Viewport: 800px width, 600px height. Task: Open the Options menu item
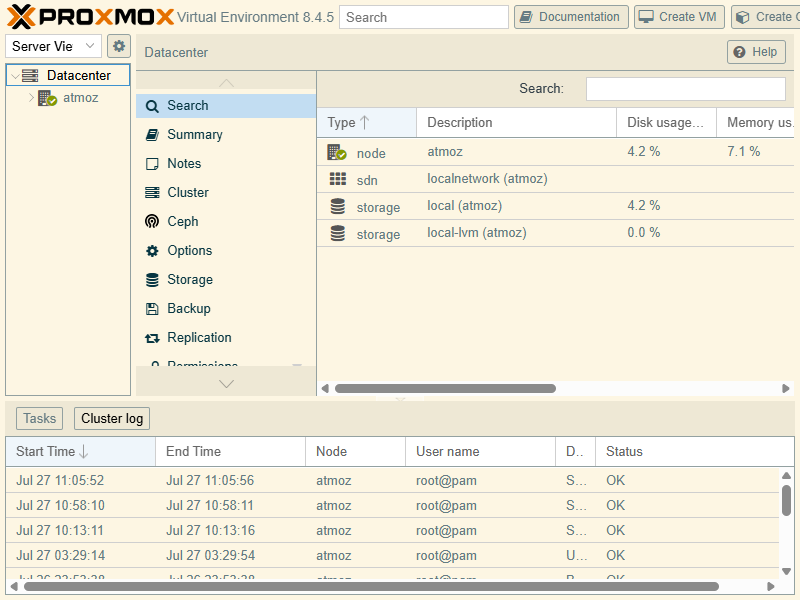pos(226,251)
